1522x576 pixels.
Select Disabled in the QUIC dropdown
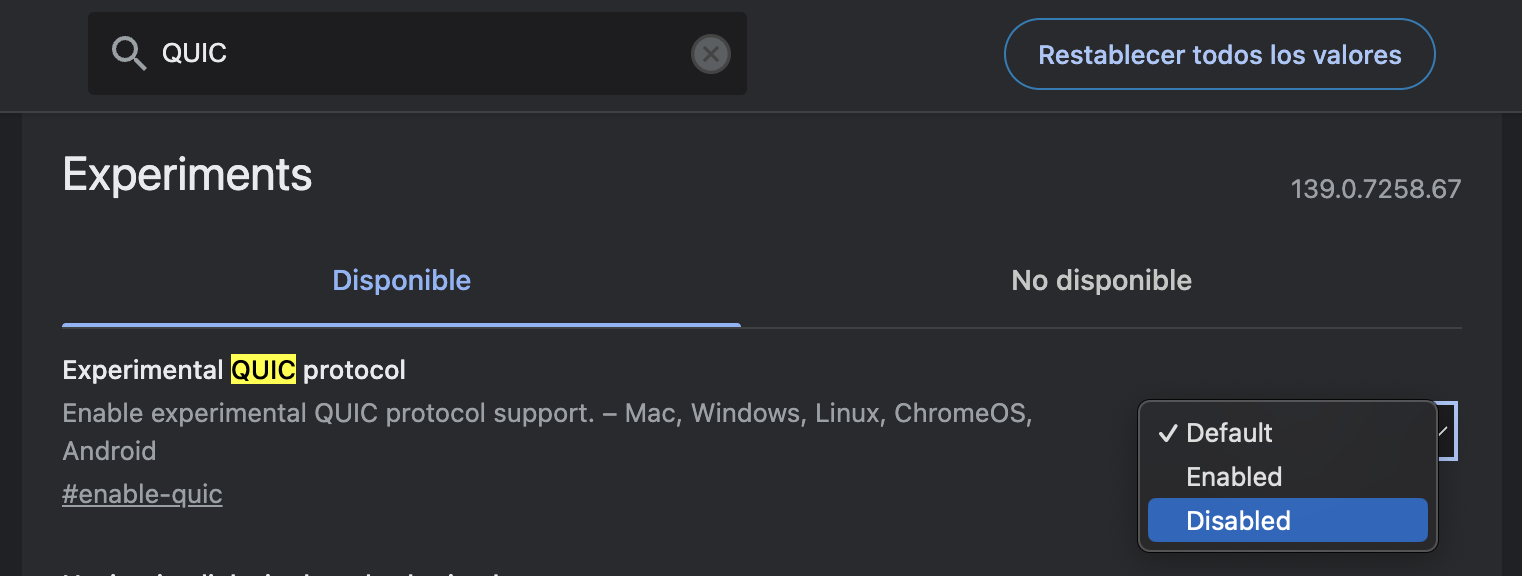[x=1238, y=521]
